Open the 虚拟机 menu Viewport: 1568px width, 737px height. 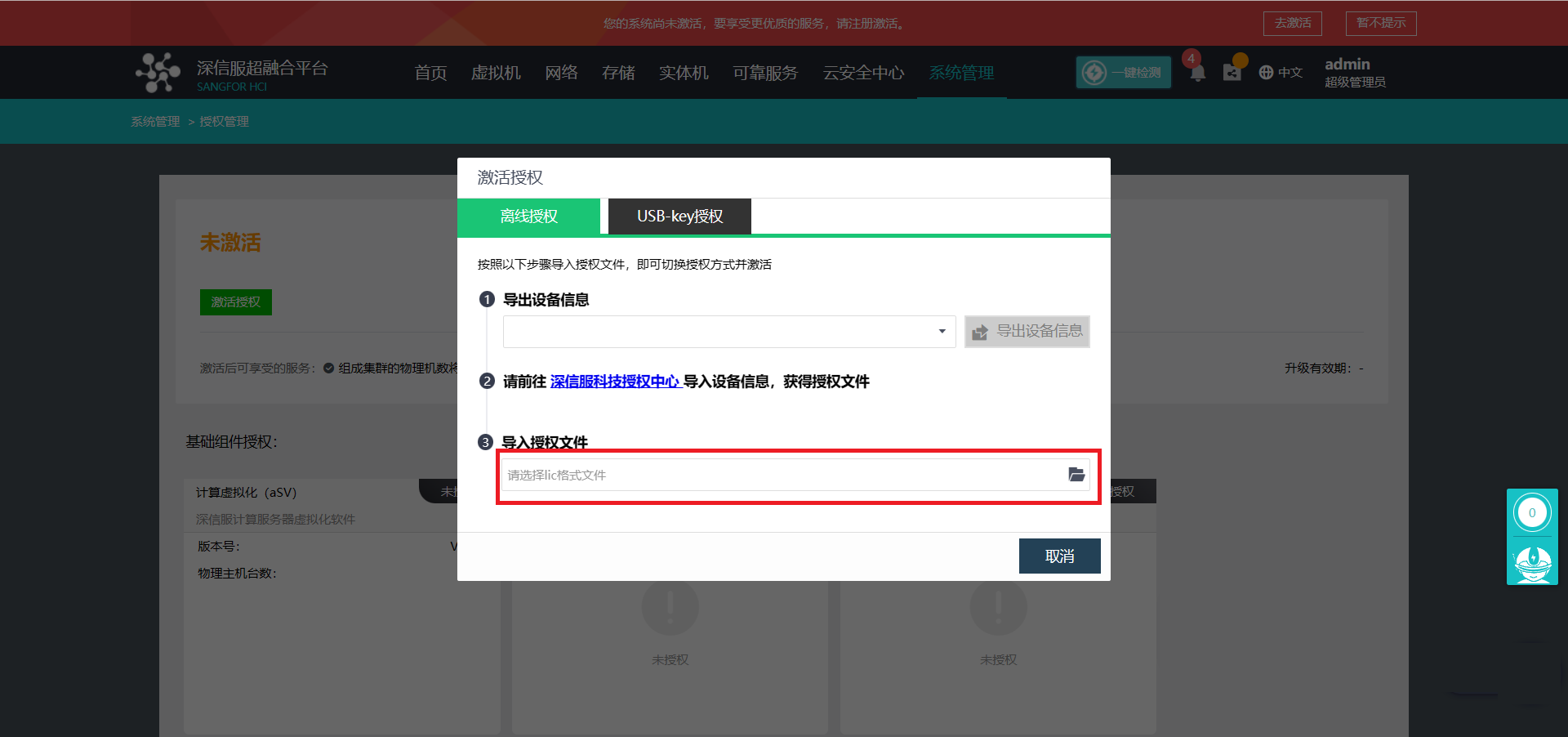pyautogui.click(x=496, y=73)
